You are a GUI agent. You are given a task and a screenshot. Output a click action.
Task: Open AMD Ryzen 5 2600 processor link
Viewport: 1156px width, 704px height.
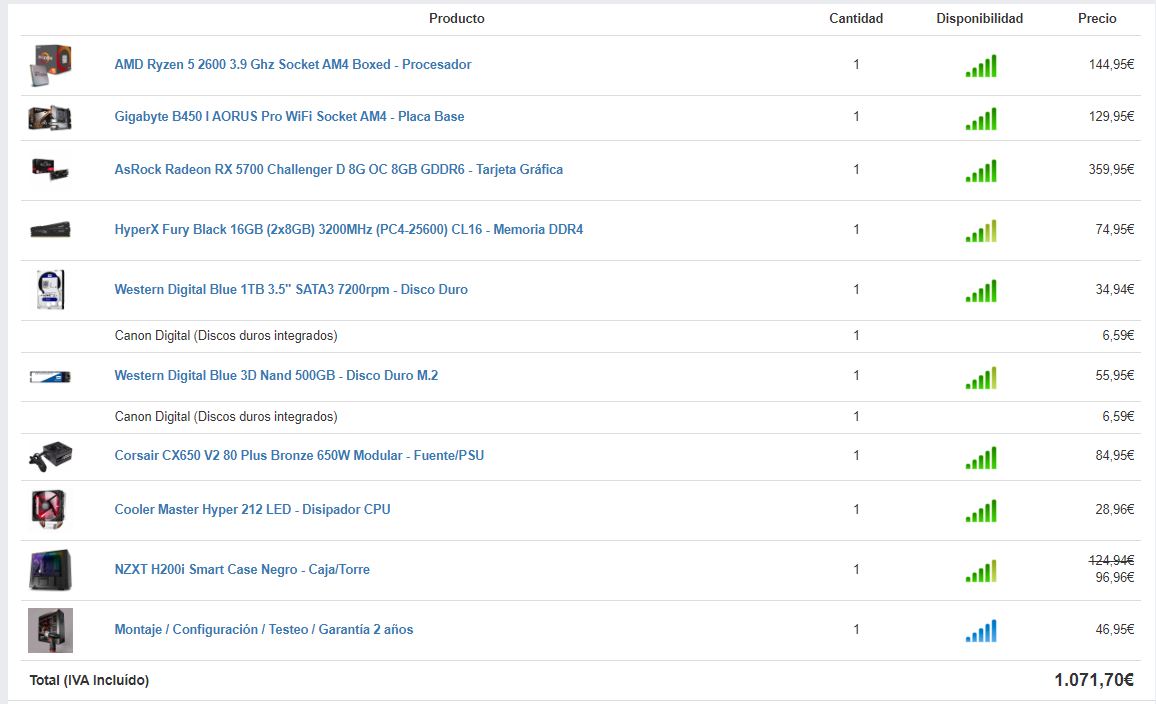293,65
